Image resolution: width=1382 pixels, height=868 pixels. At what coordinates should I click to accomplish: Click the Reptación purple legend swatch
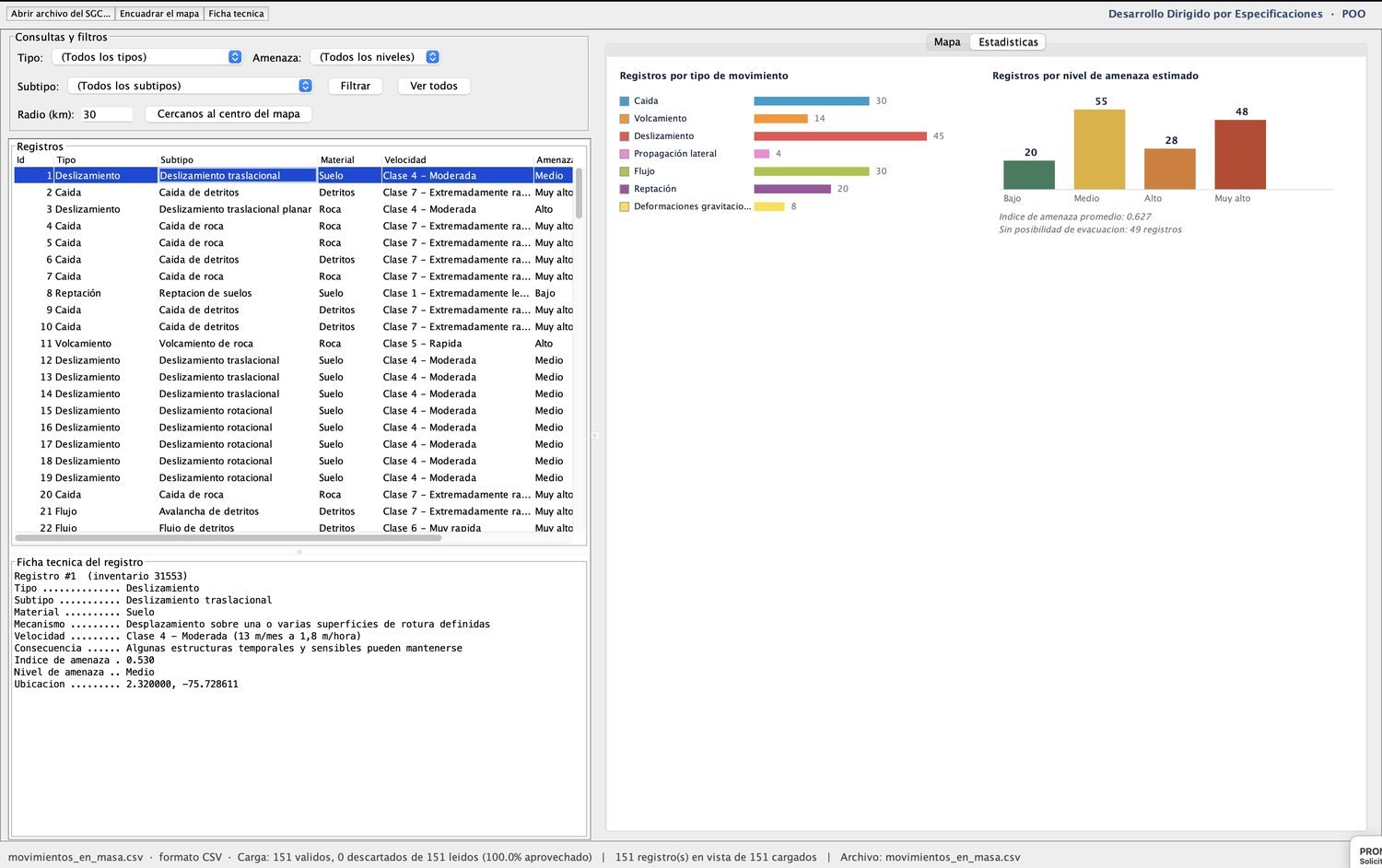(x=625, y=189)
